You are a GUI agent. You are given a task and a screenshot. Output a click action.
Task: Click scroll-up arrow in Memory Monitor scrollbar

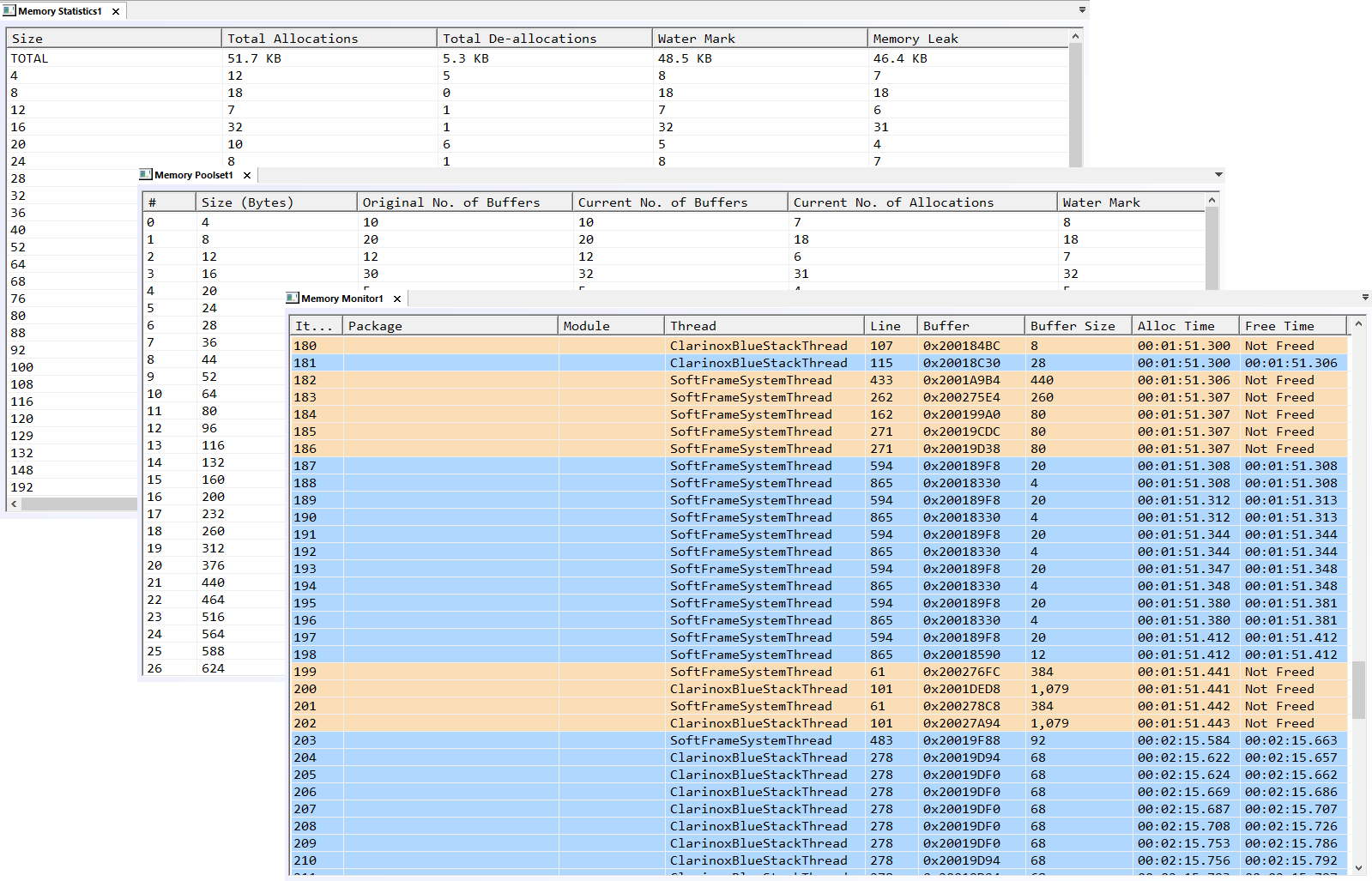pyautogui.click(x=1358, y=324)
